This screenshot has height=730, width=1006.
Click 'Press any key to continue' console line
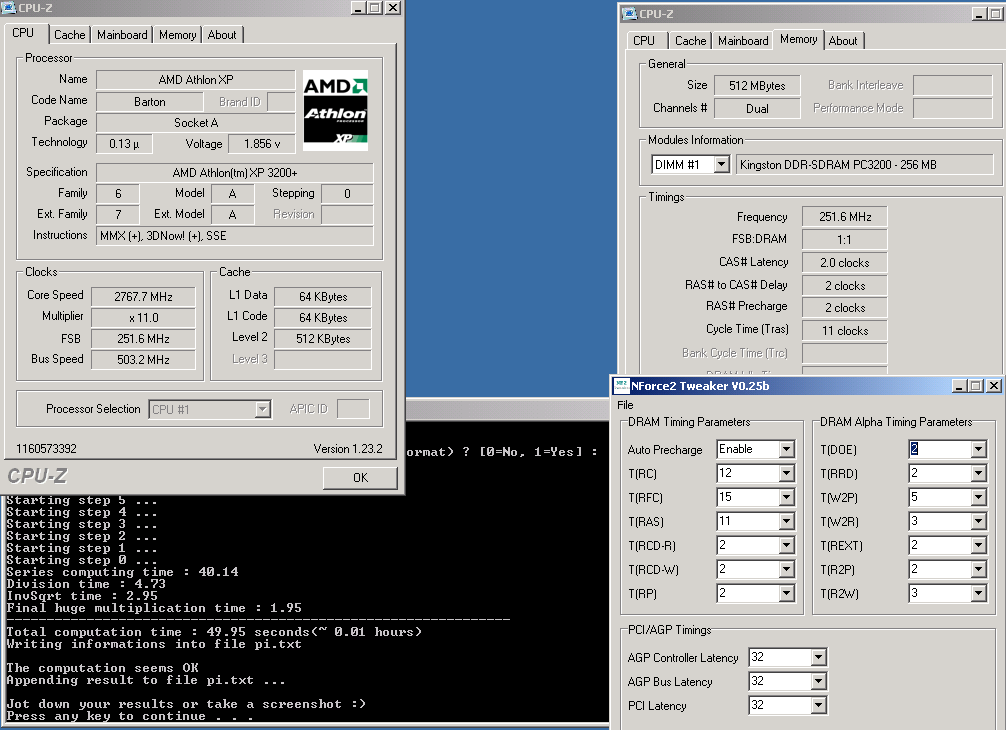coord(129,716)
